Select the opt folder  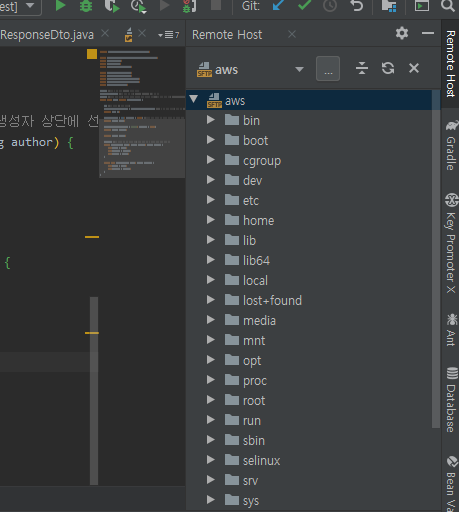click(252, 360)
